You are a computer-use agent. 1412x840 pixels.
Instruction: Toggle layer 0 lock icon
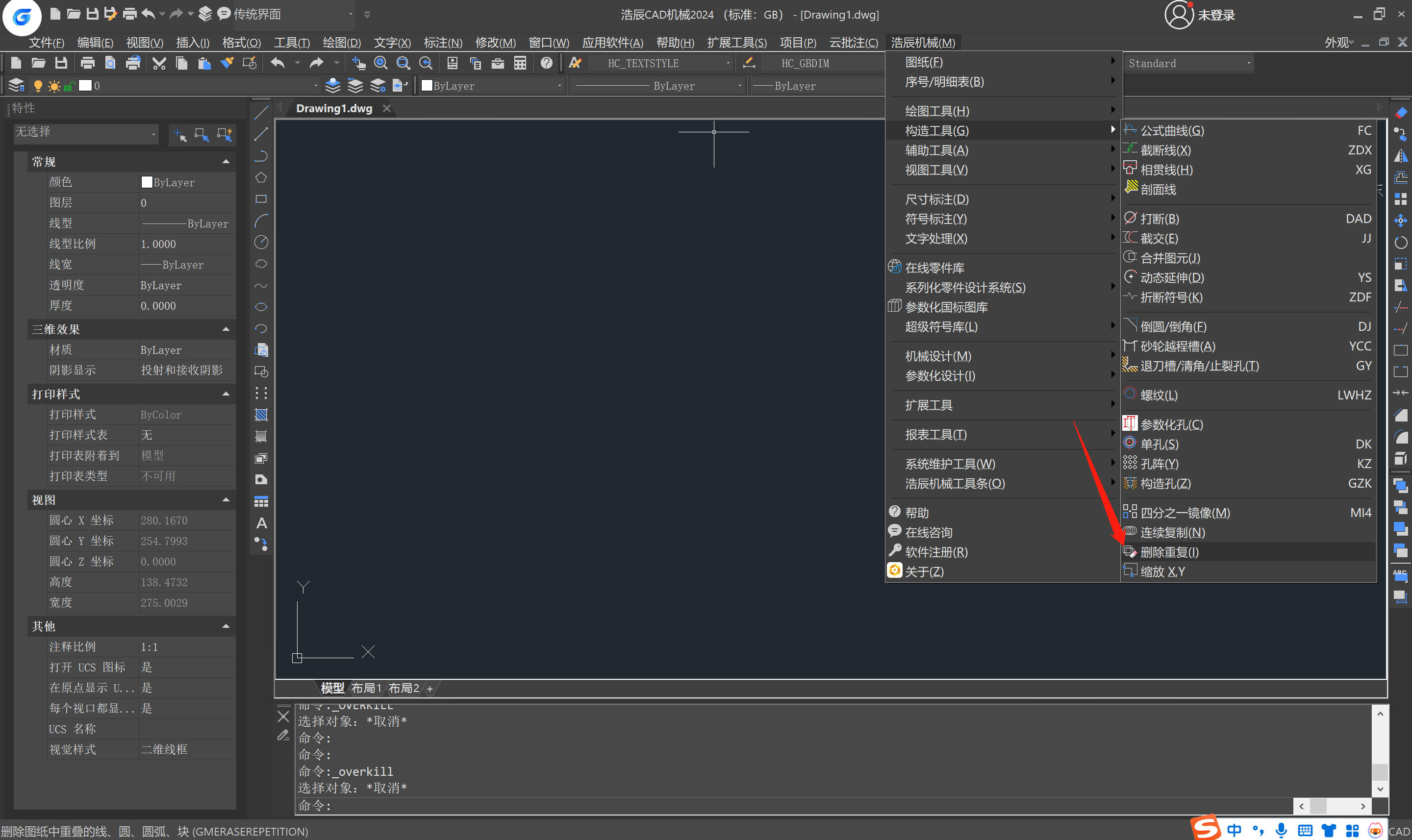pos(69,86)
